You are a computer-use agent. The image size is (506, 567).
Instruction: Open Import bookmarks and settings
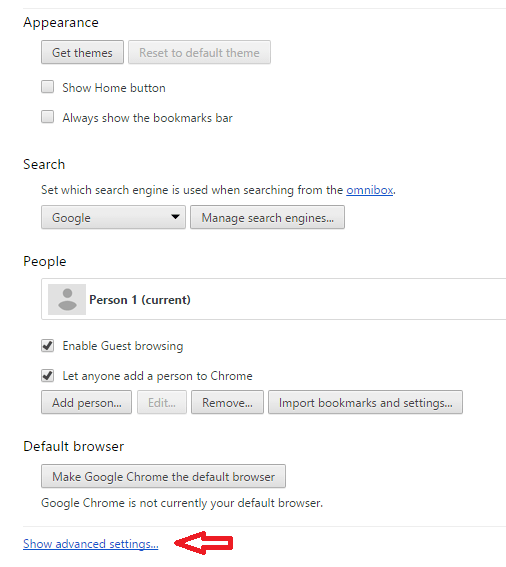(x=365, y=402)
